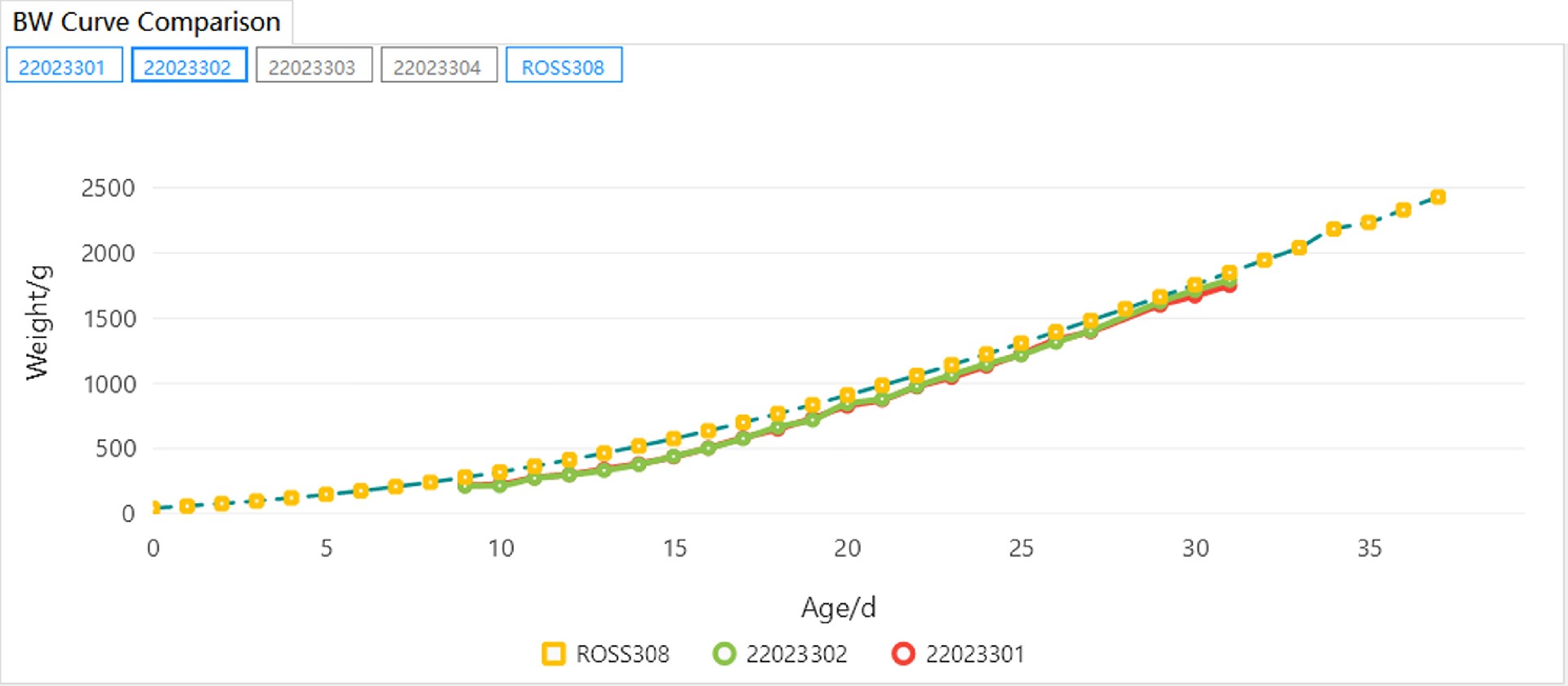Click the yellow square ROSS308 legend icon
1568x686 pixels.
coord(554,654)
